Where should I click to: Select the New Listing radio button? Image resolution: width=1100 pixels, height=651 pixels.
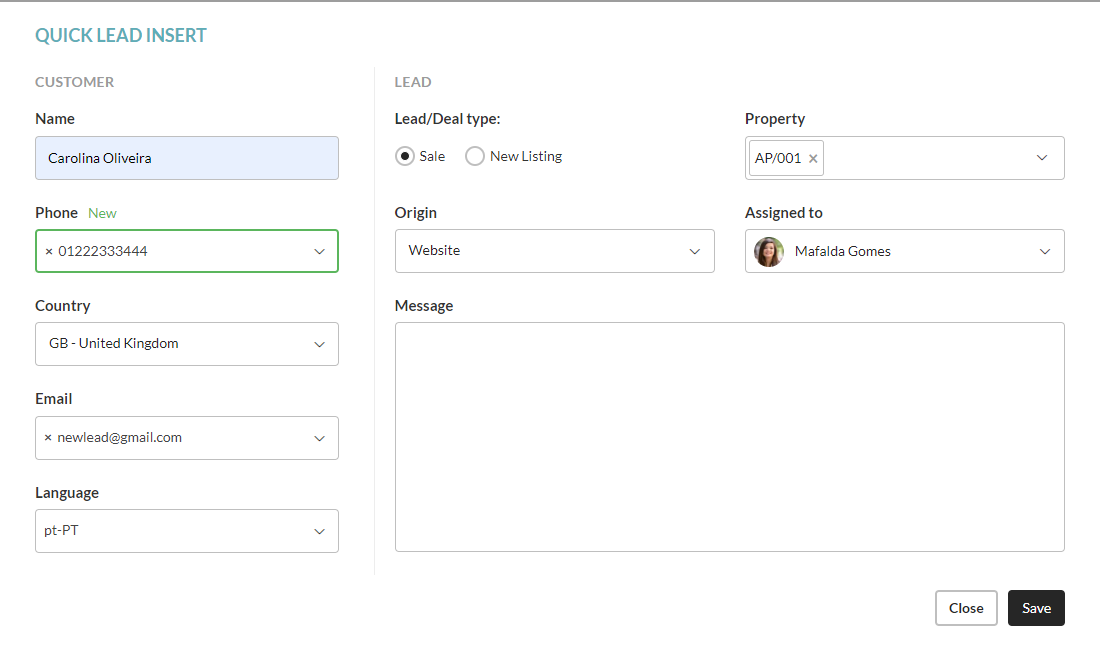click(x=475, y=156)
